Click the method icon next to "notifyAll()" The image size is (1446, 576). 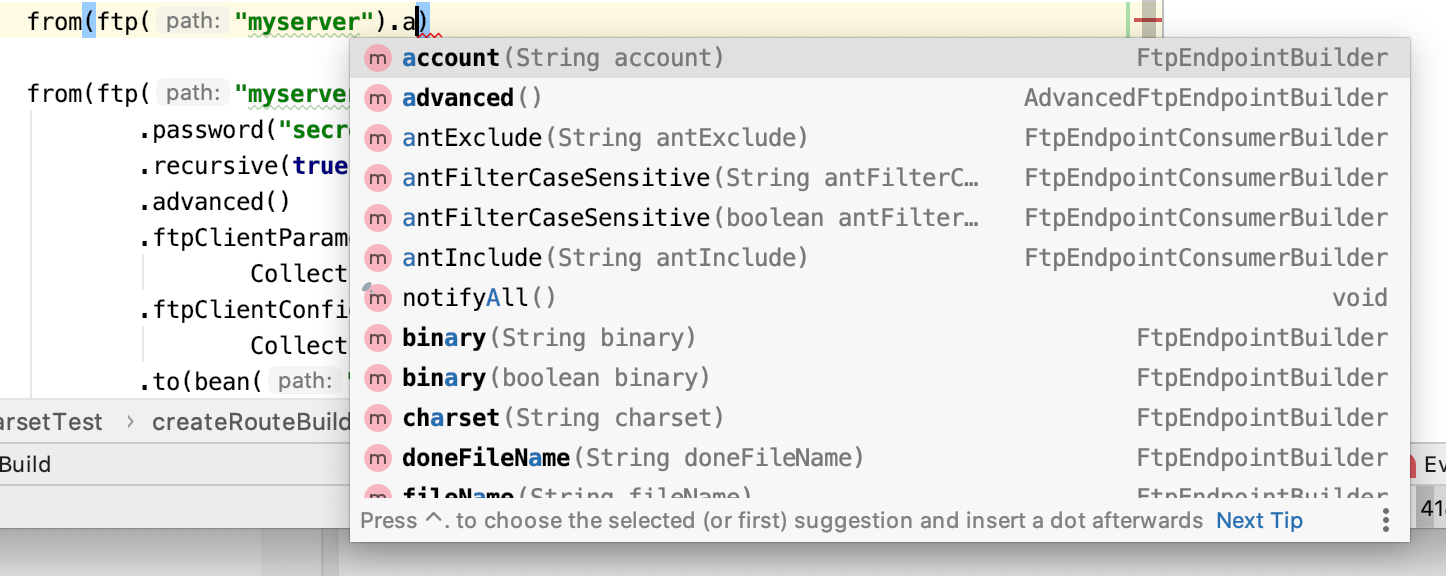(x=378, y=297)
